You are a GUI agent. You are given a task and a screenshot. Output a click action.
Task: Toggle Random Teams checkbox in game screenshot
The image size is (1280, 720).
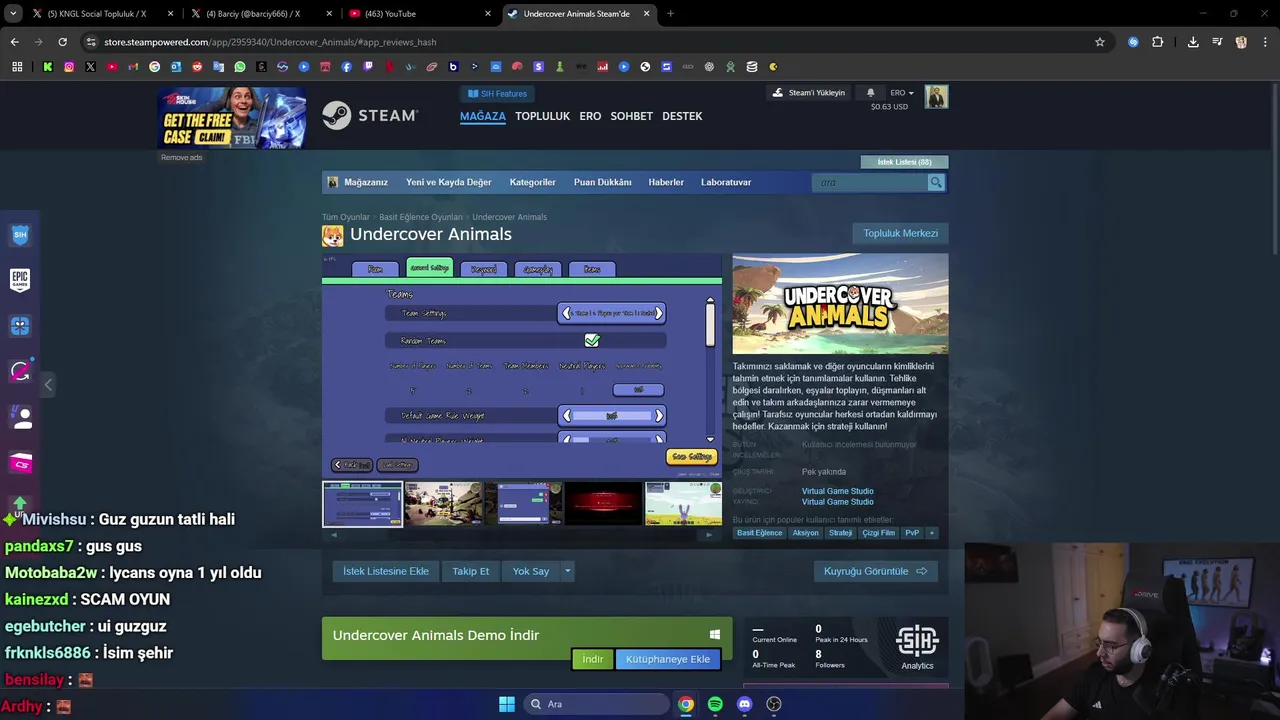click(592, 340)
